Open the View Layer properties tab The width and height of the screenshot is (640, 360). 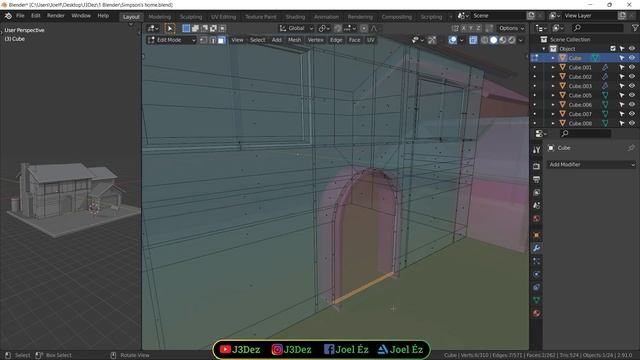pos(536,193)
